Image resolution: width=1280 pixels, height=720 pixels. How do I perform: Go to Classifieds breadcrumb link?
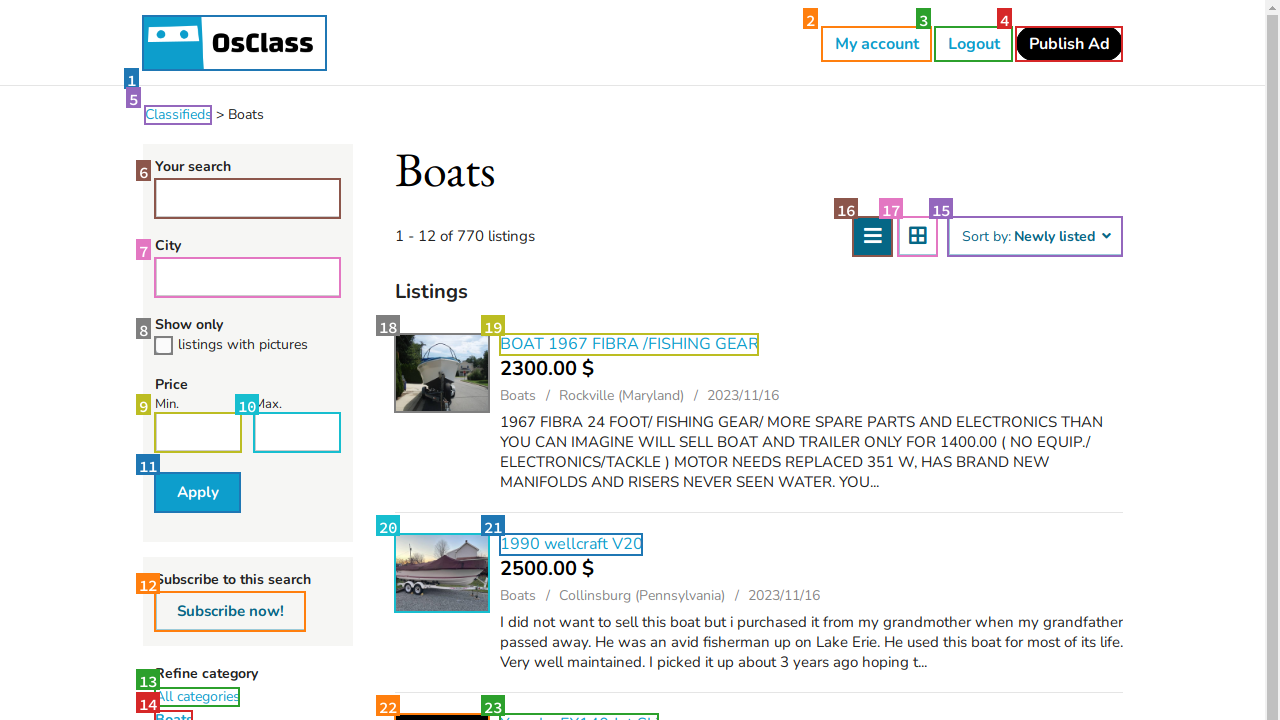click(x=178, y=115)
